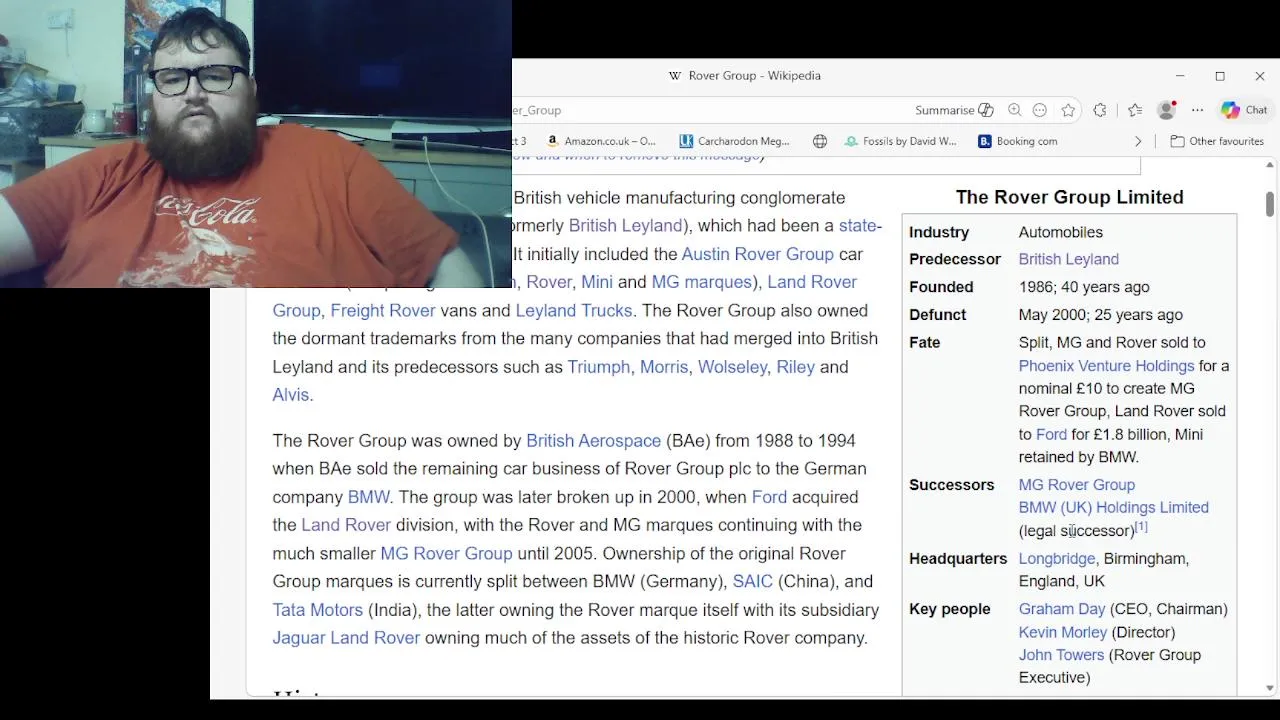The width and height of the screenshot is (1280, 720).
Task: Open the British Leyland link in the infobox
Action: (1068, 259)
